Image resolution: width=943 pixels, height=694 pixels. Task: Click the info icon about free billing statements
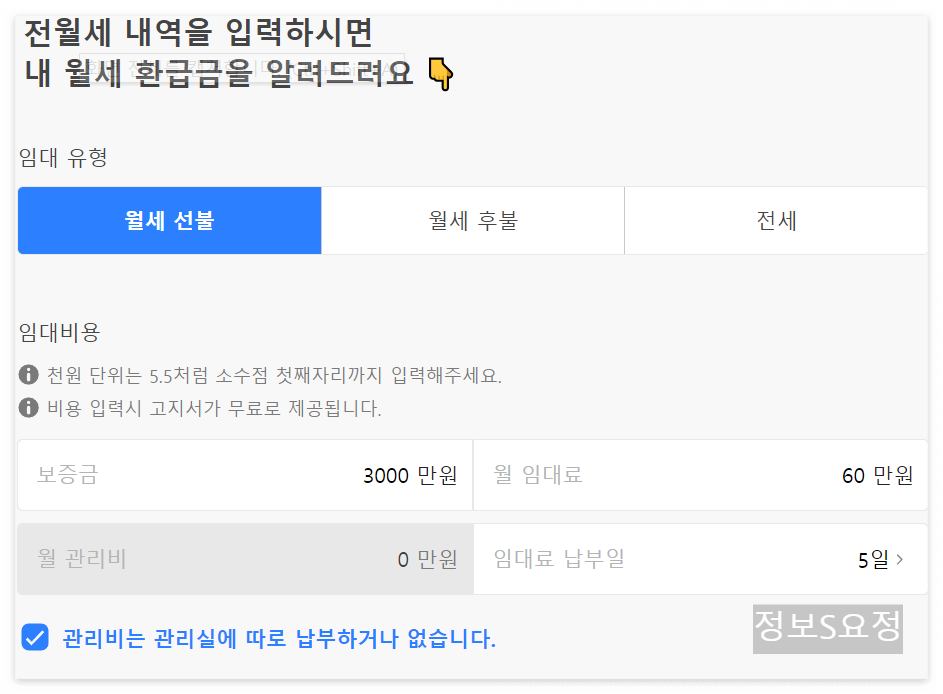[26, 405]
